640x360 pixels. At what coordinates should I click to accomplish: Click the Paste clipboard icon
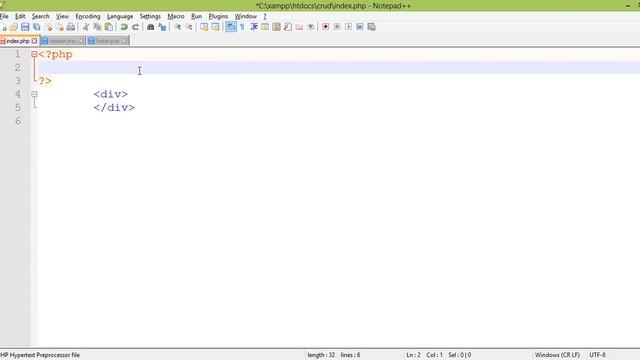click(109, 27)
